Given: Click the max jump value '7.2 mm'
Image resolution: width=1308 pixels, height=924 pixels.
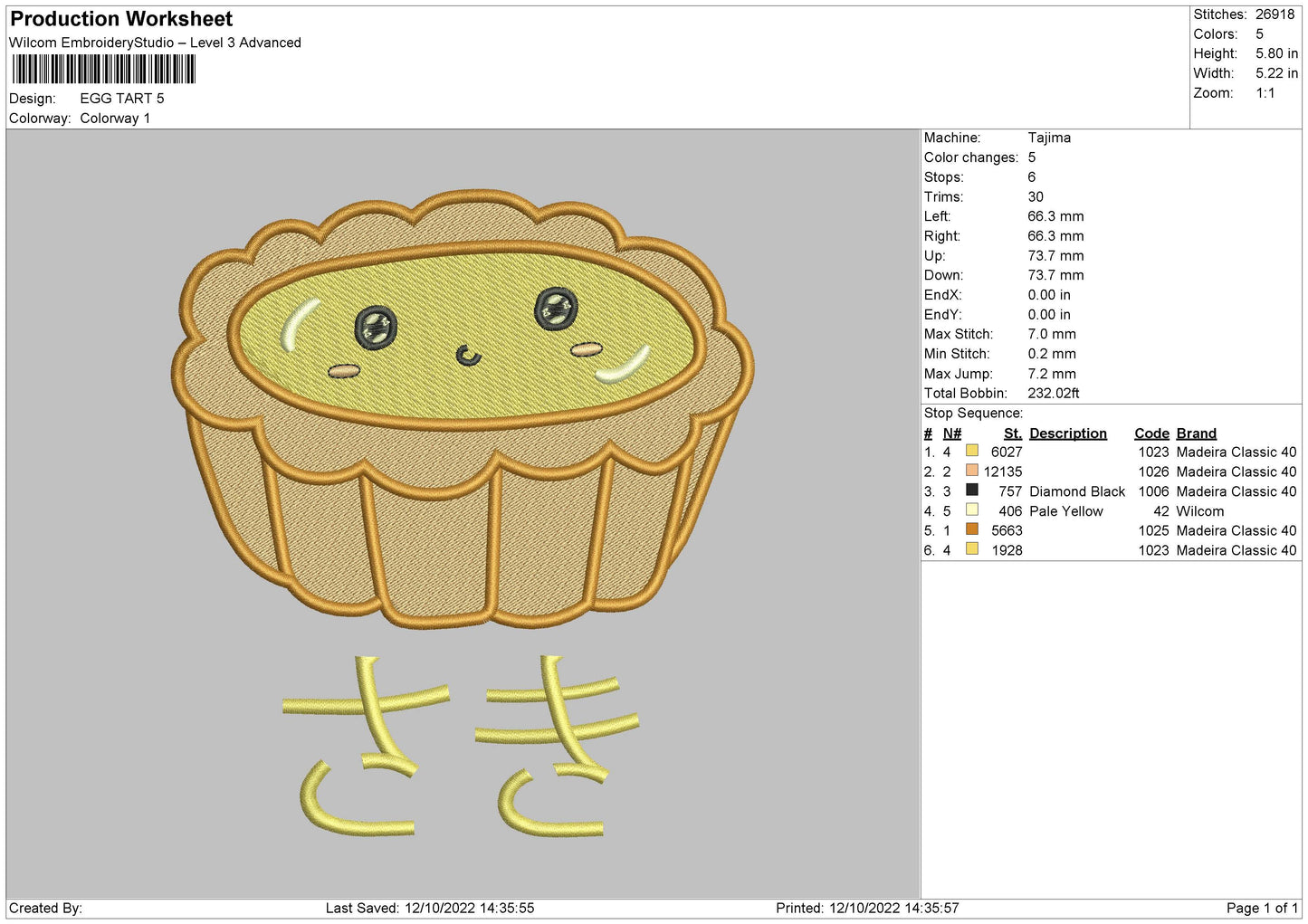Looking at the screenshot, I should point(1052,374).
